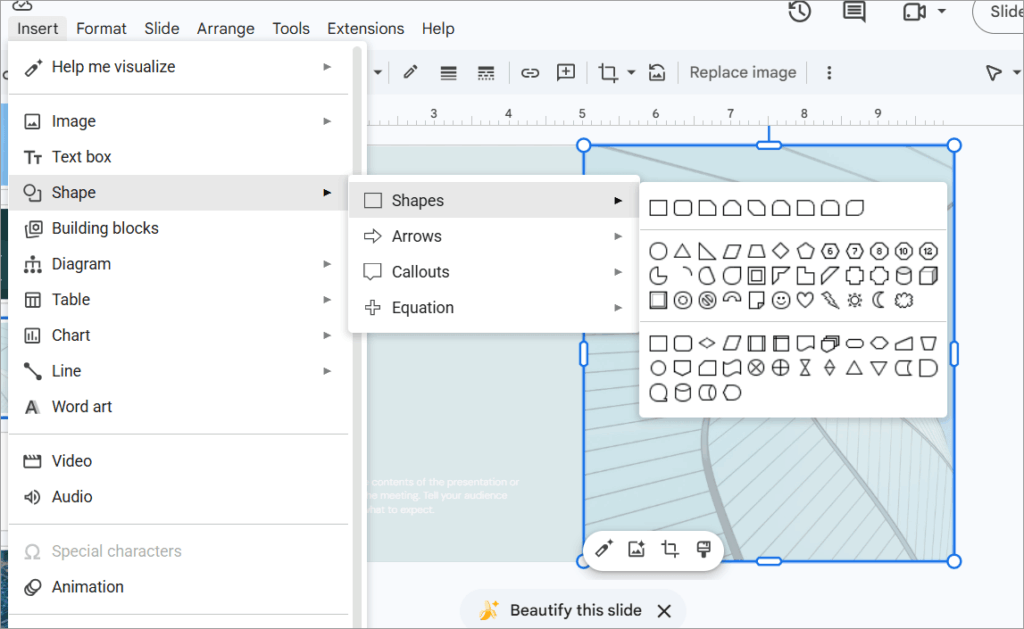Open version history clock icon
This screenshot has width=1024, height=629.
(x=799, y=12)
